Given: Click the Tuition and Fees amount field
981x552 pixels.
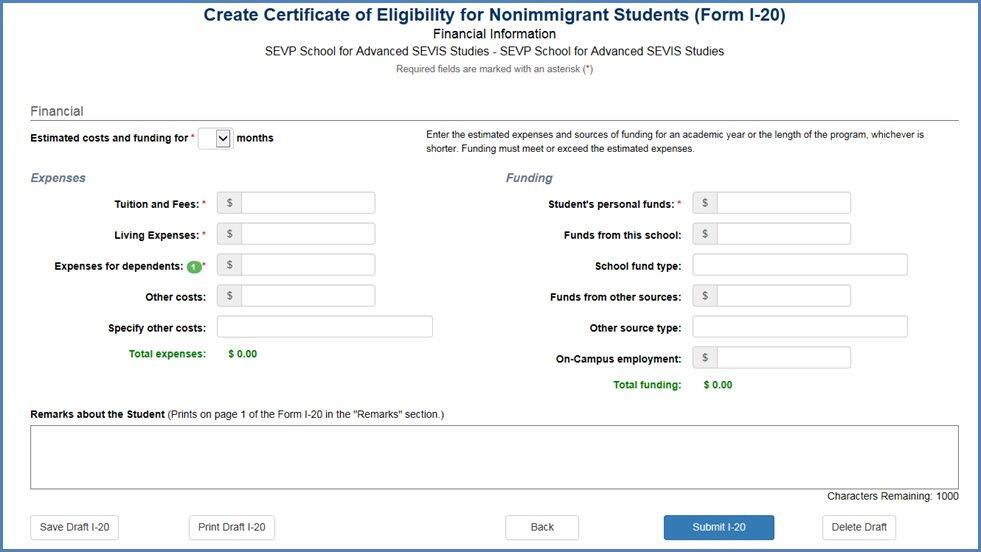Looking at the screenshot, I should click(308, 203).
